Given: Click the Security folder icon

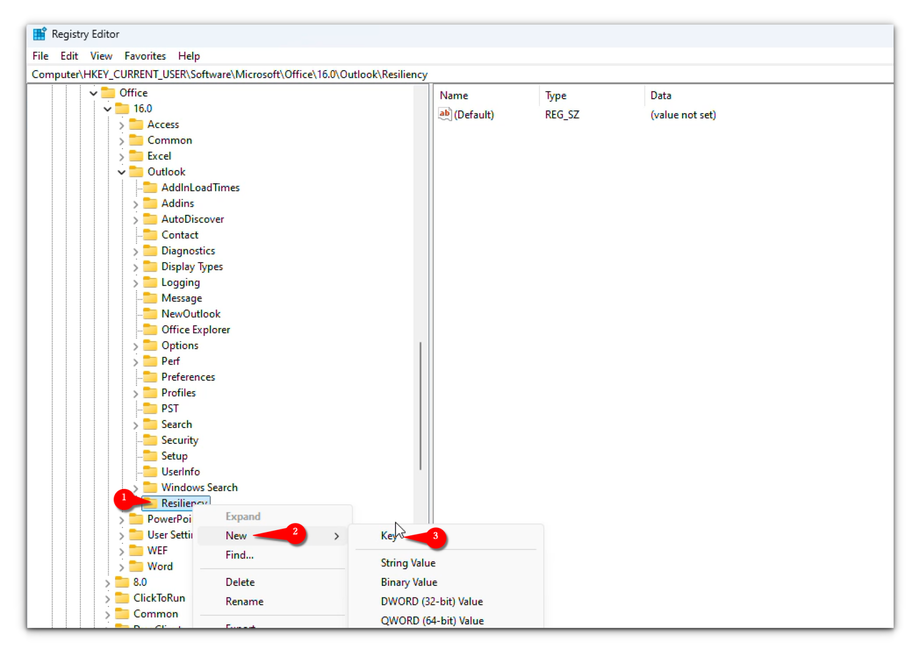Looking at the screenshot, I should point(150,441).
